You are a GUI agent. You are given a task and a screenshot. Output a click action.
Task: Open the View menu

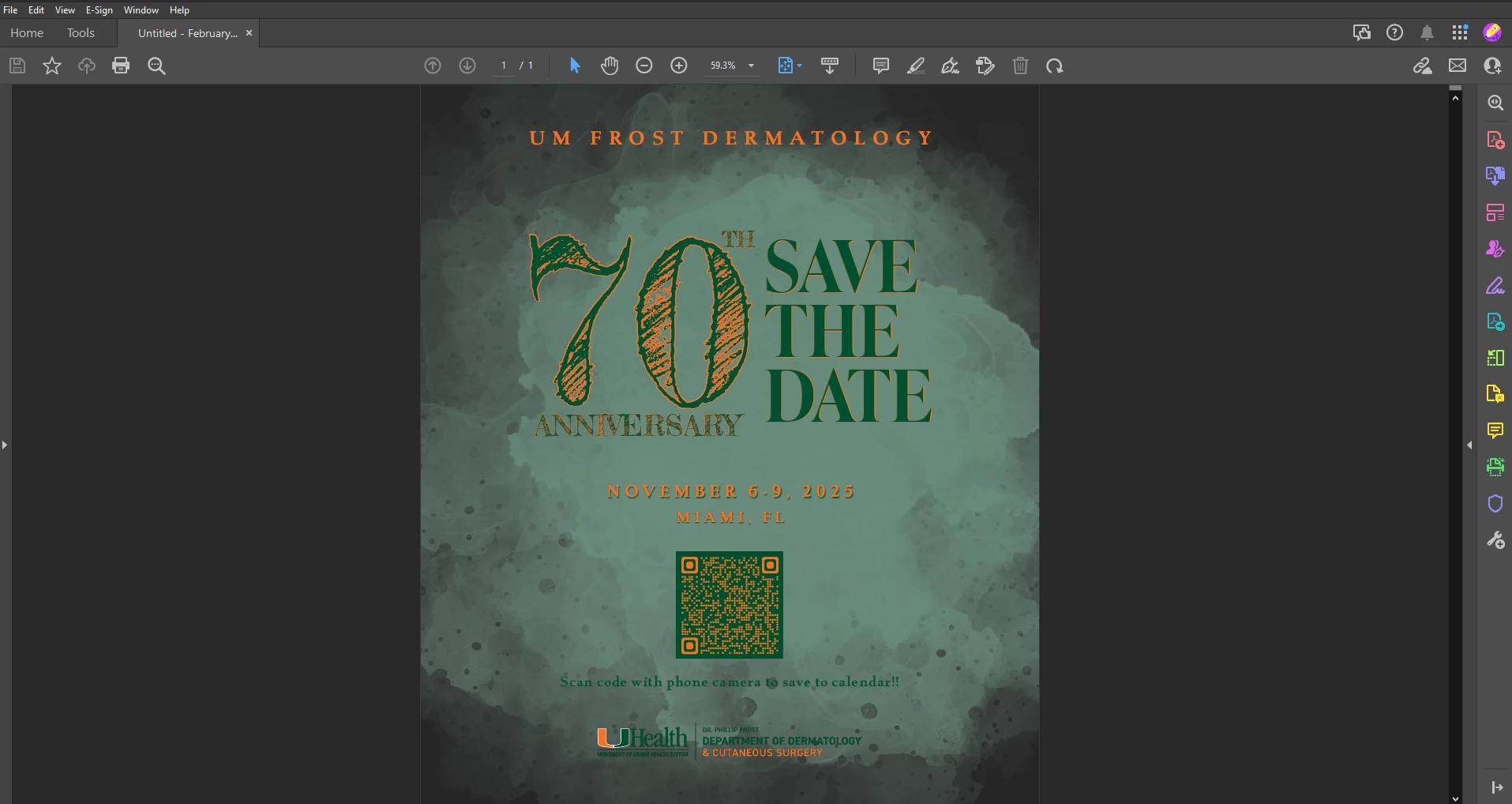[x=65, y=10]
